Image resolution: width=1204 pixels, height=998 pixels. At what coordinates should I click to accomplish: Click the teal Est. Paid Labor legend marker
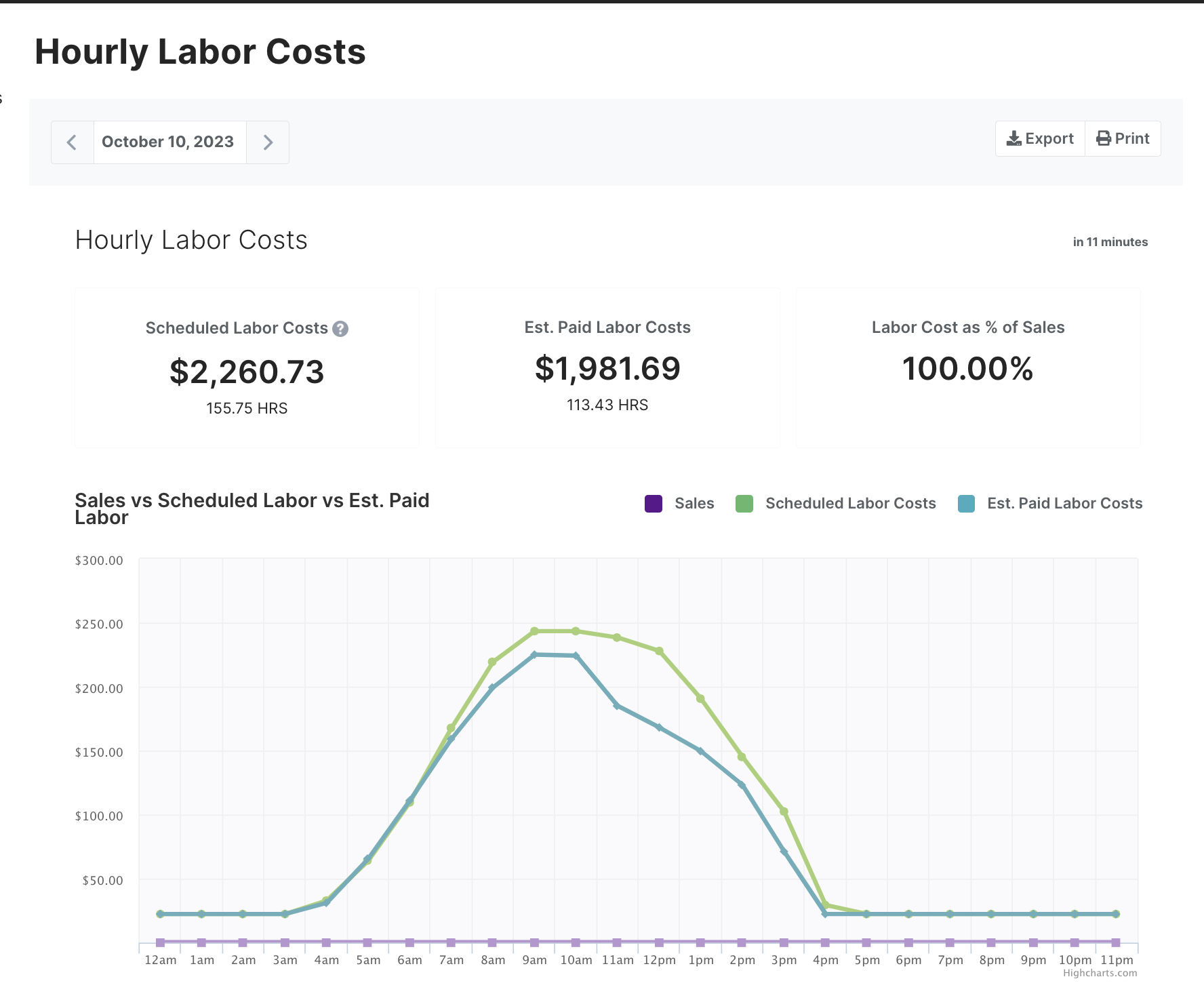[966, 503]
